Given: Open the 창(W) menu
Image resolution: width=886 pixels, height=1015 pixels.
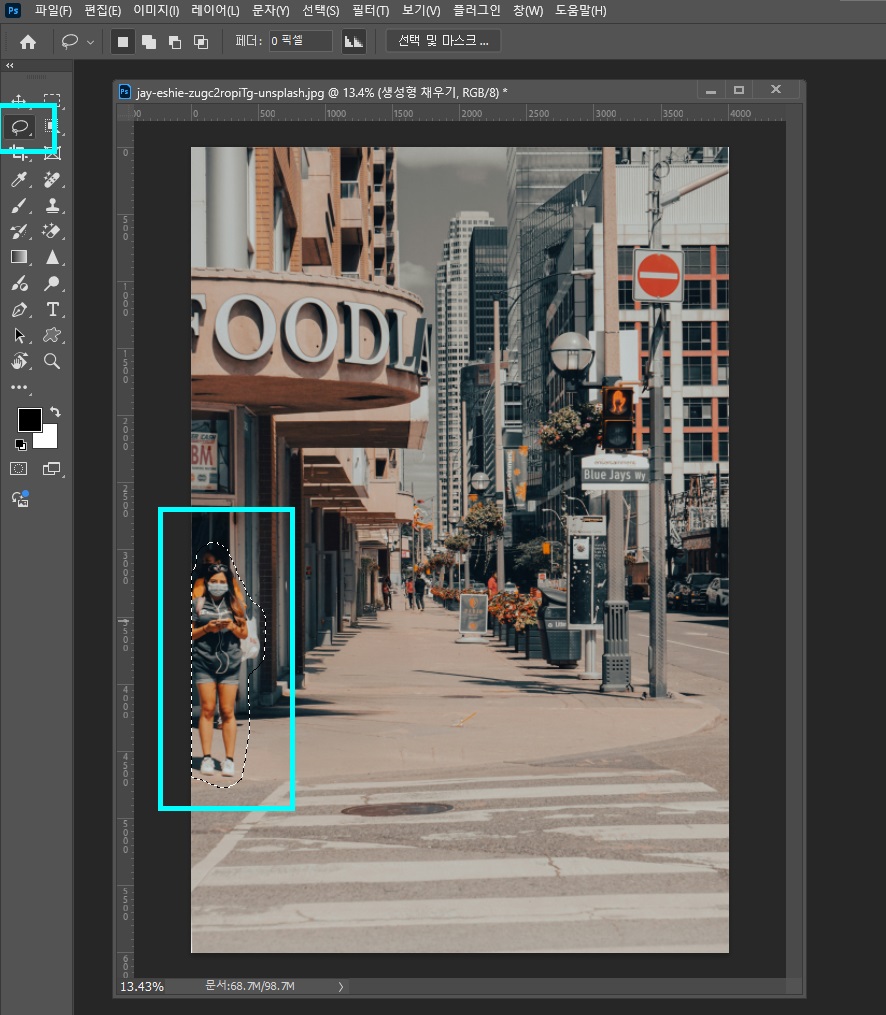Looking at the screenshot, I should (x=528, y=10).
